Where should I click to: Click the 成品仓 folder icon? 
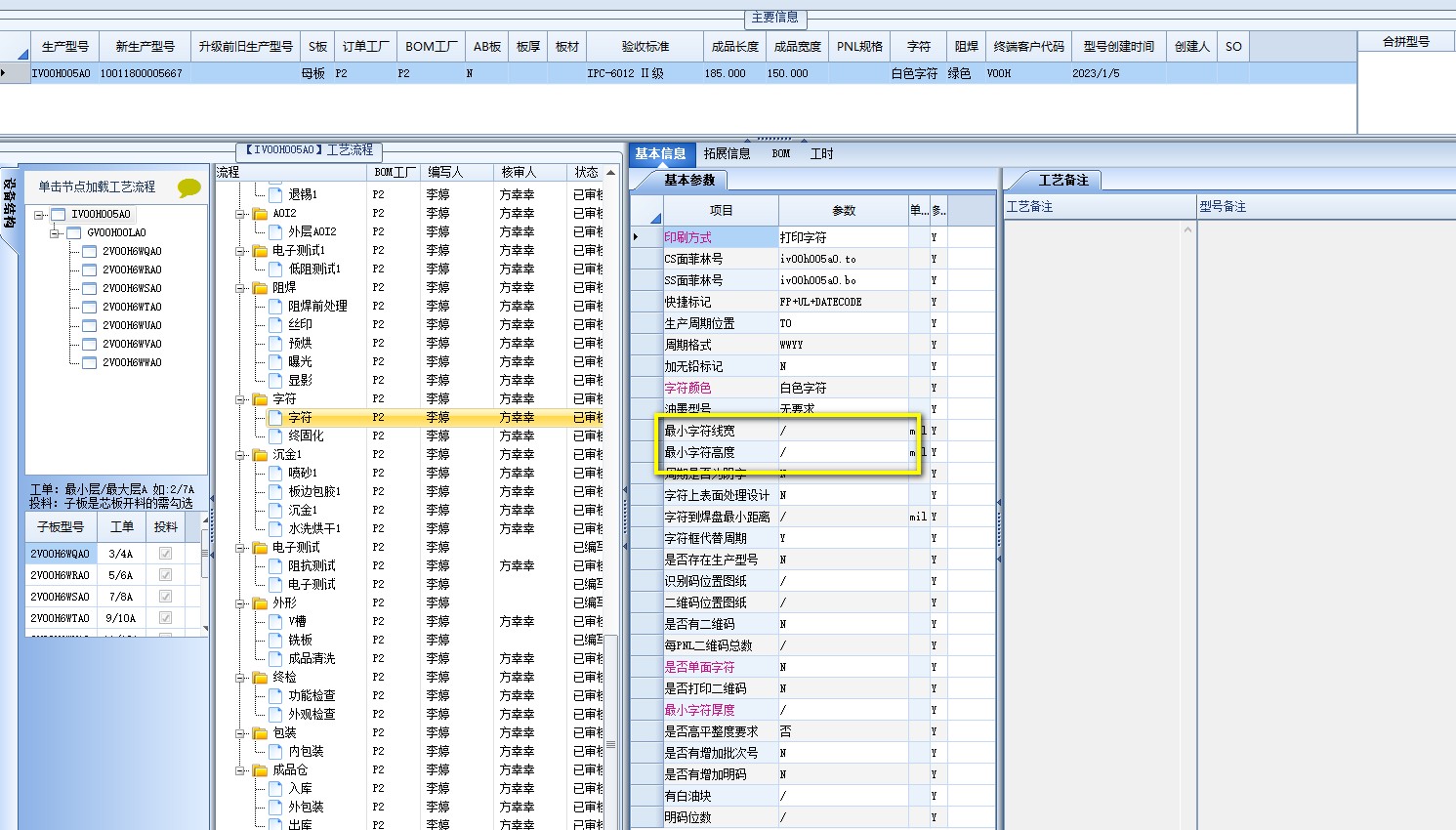260,769
